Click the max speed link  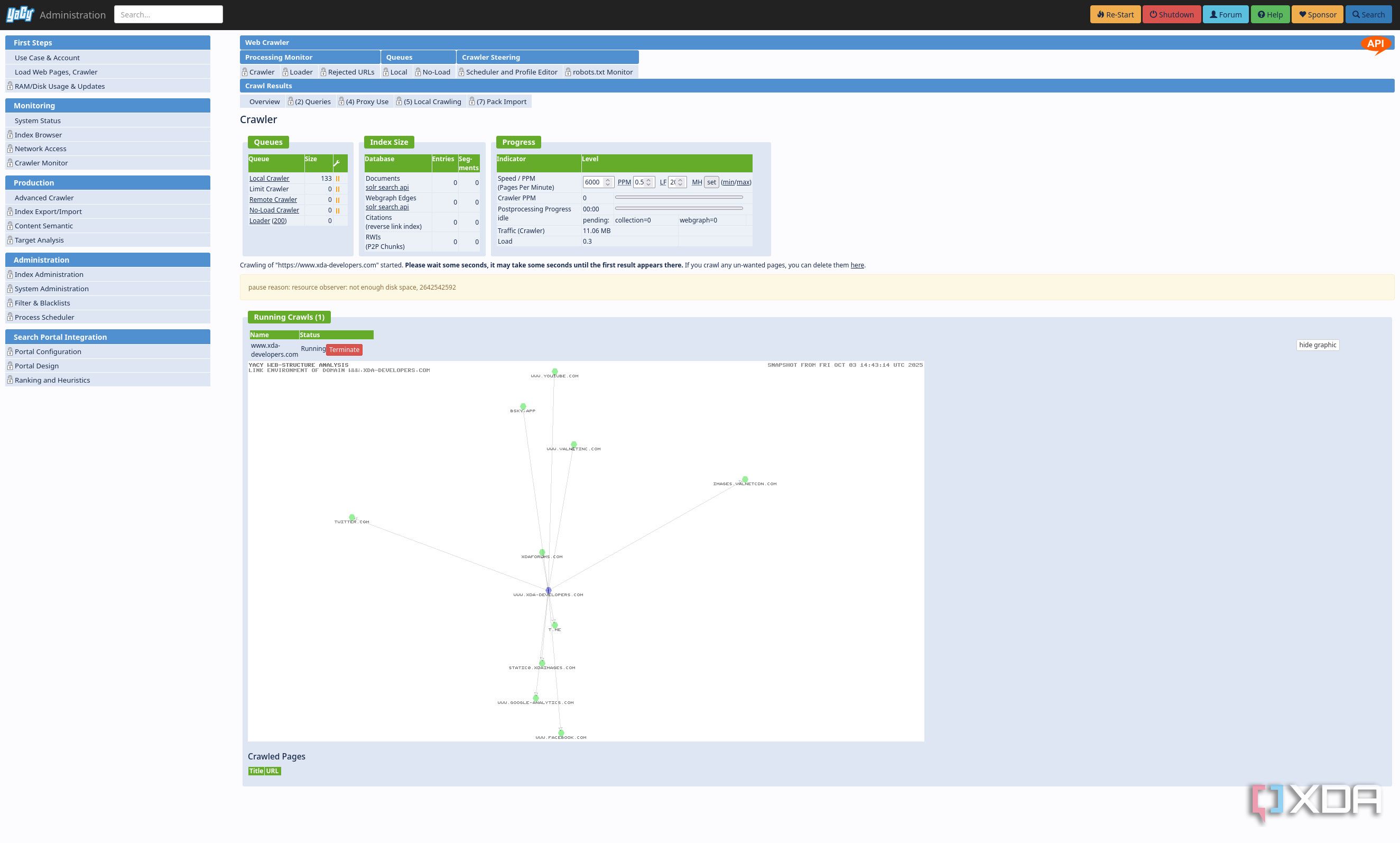tap(744, 182)
